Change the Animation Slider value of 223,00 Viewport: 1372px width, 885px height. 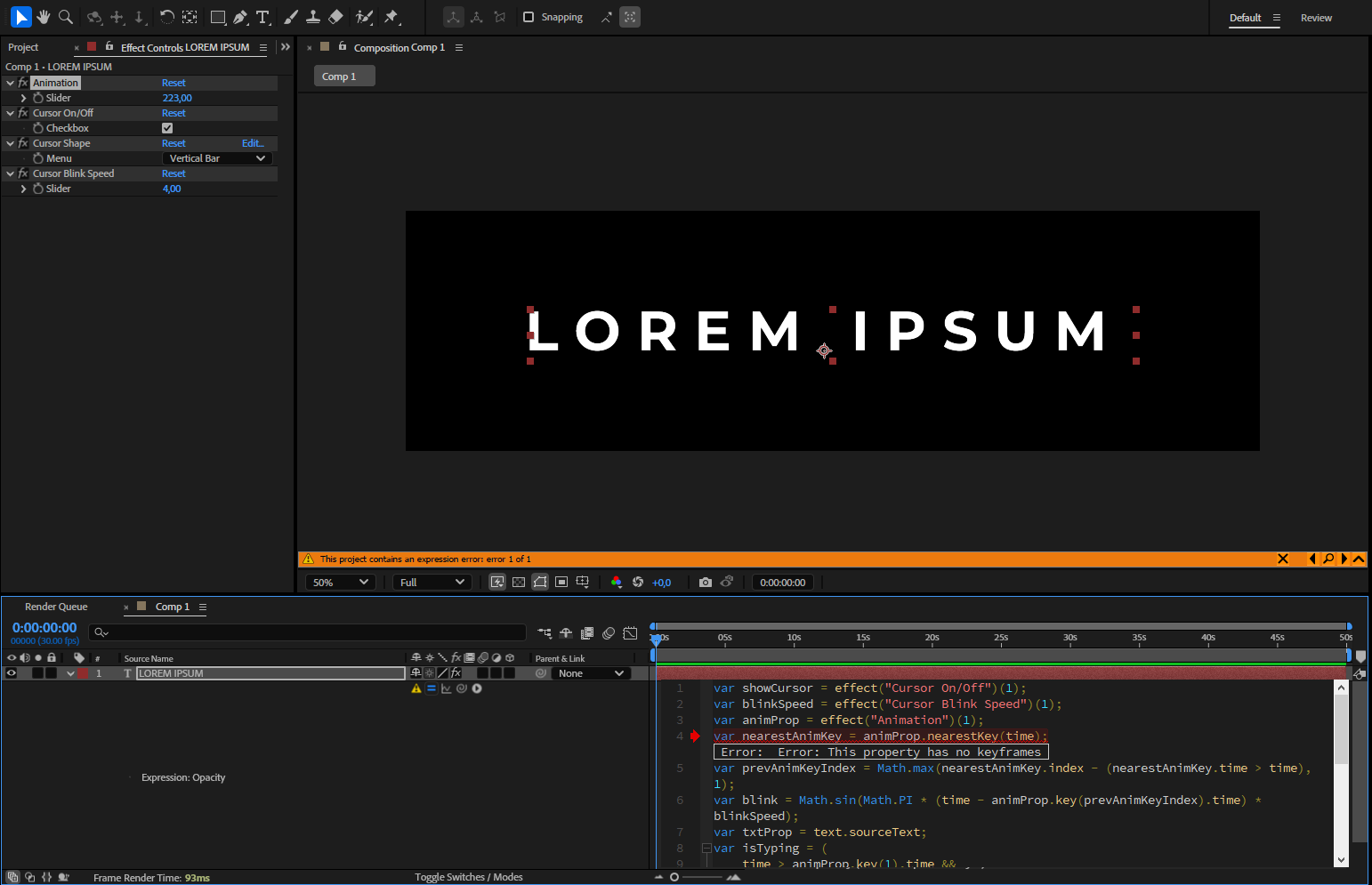(x=177, y=98)
